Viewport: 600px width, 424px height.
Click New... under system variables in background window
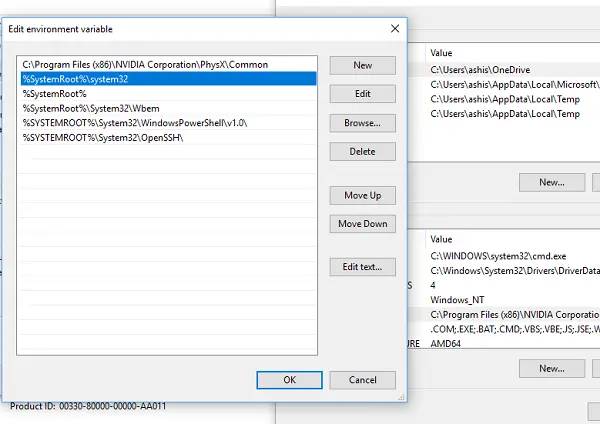pyautogui.click(x=552, y=369)
